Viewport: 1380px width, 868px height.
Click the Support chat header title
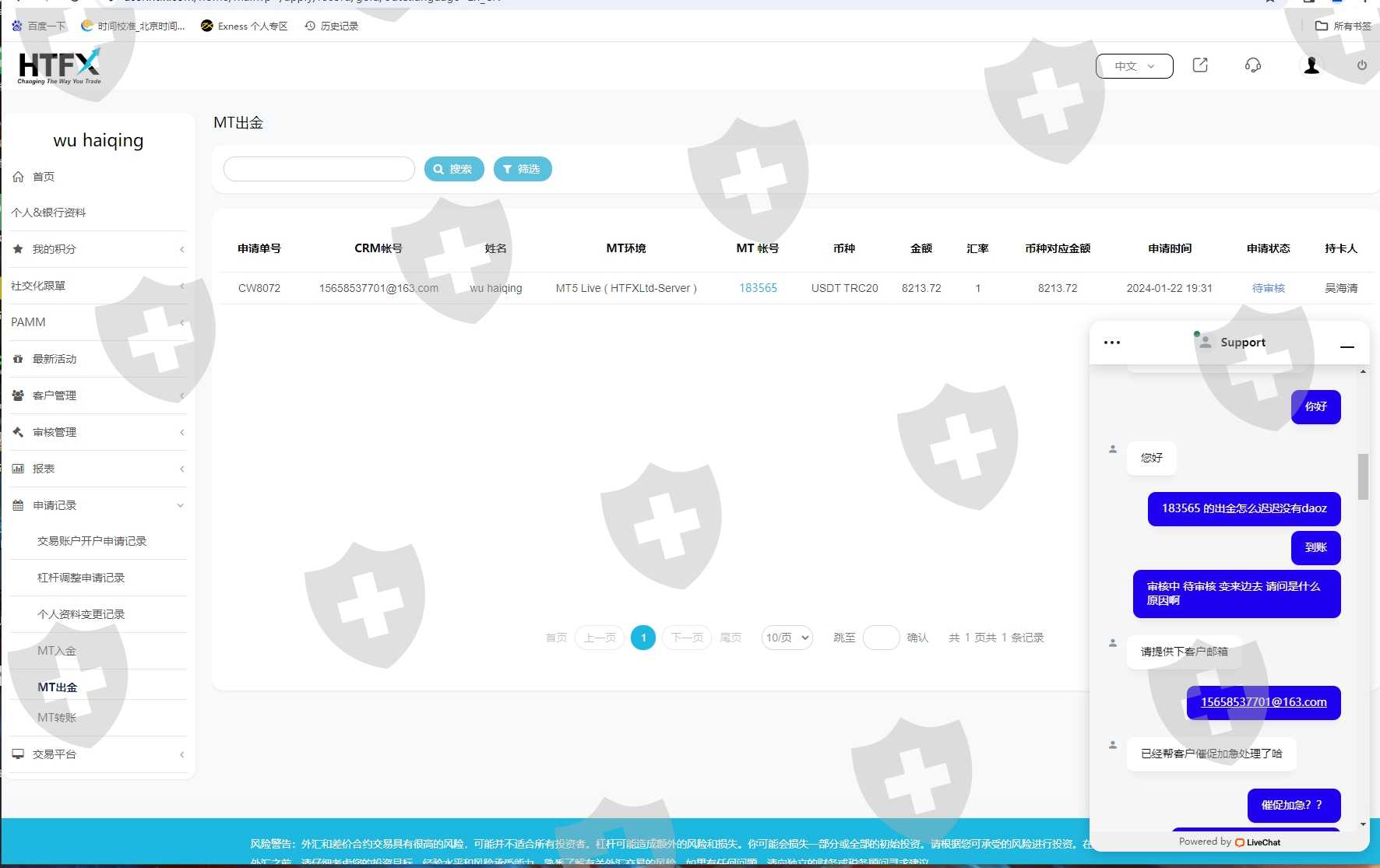click(1243, 343)
